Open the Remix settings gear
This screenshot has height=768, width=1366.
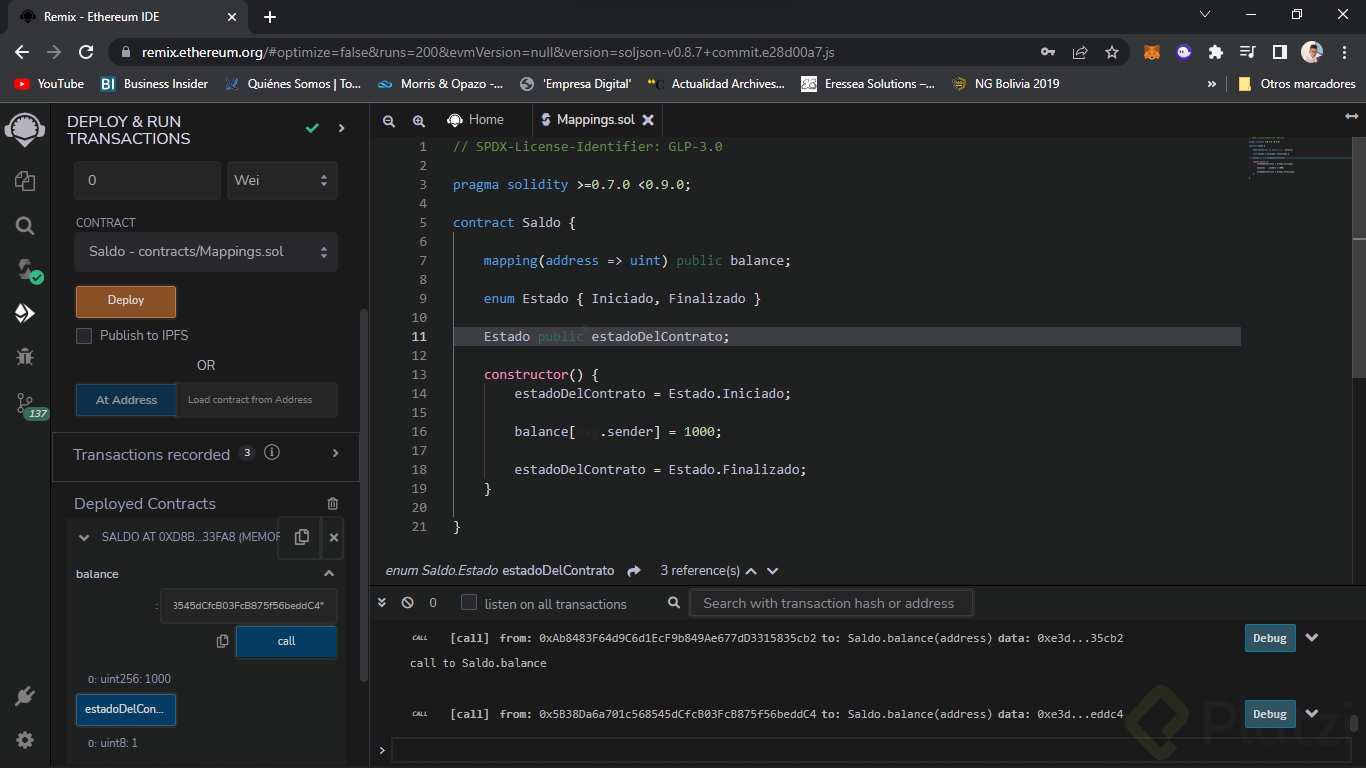[x=25, y=740]
